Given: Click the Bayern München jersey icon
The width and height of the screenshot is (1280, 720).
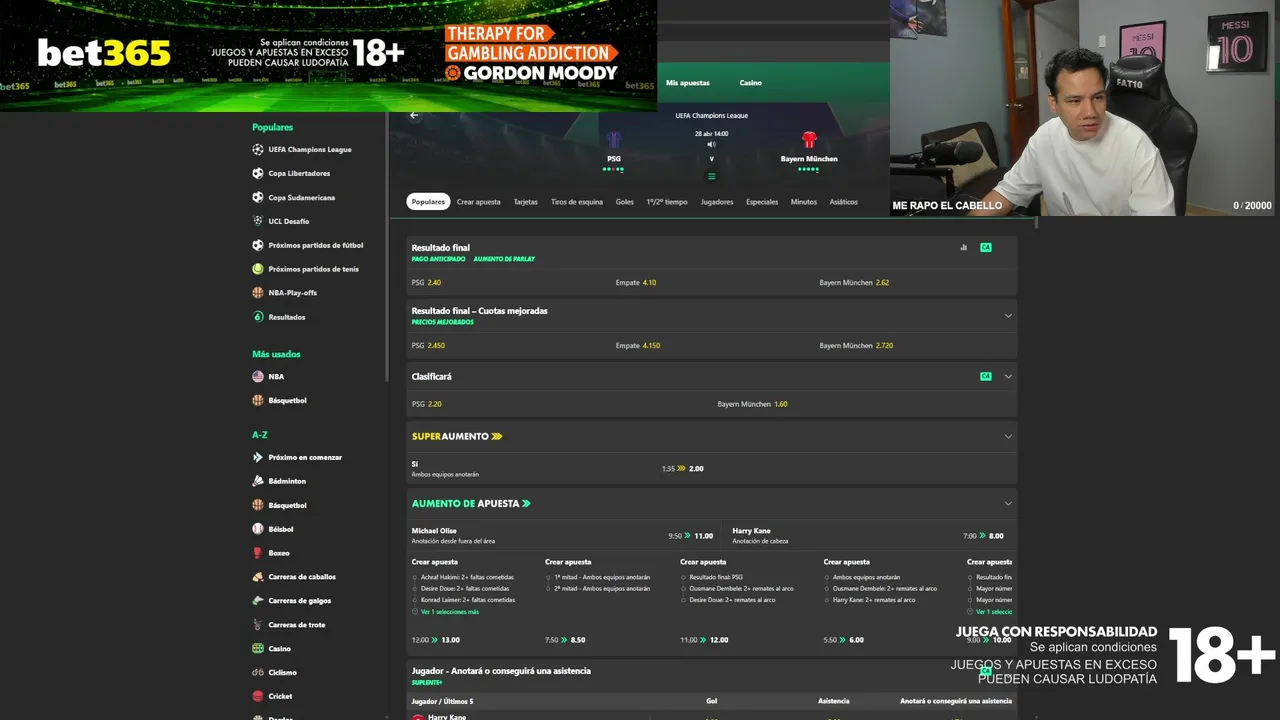Looking at the screenshot, I should click(x=809, y=140).
